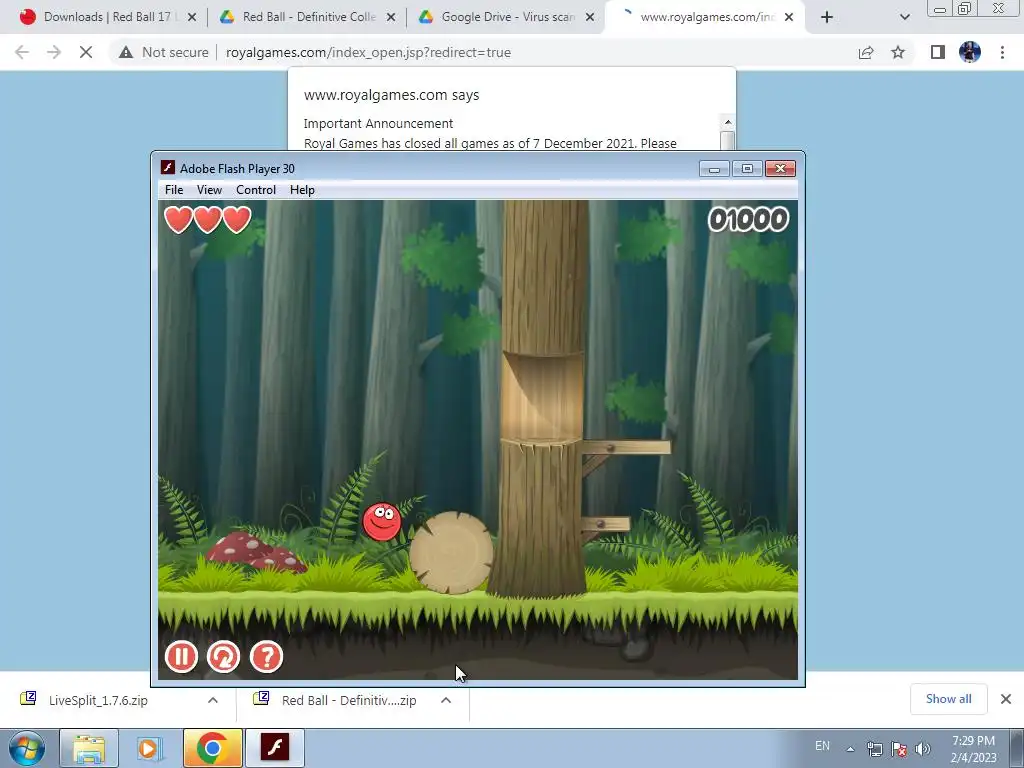Click the royalgames.com address bar URL

[x=368, y=52]
